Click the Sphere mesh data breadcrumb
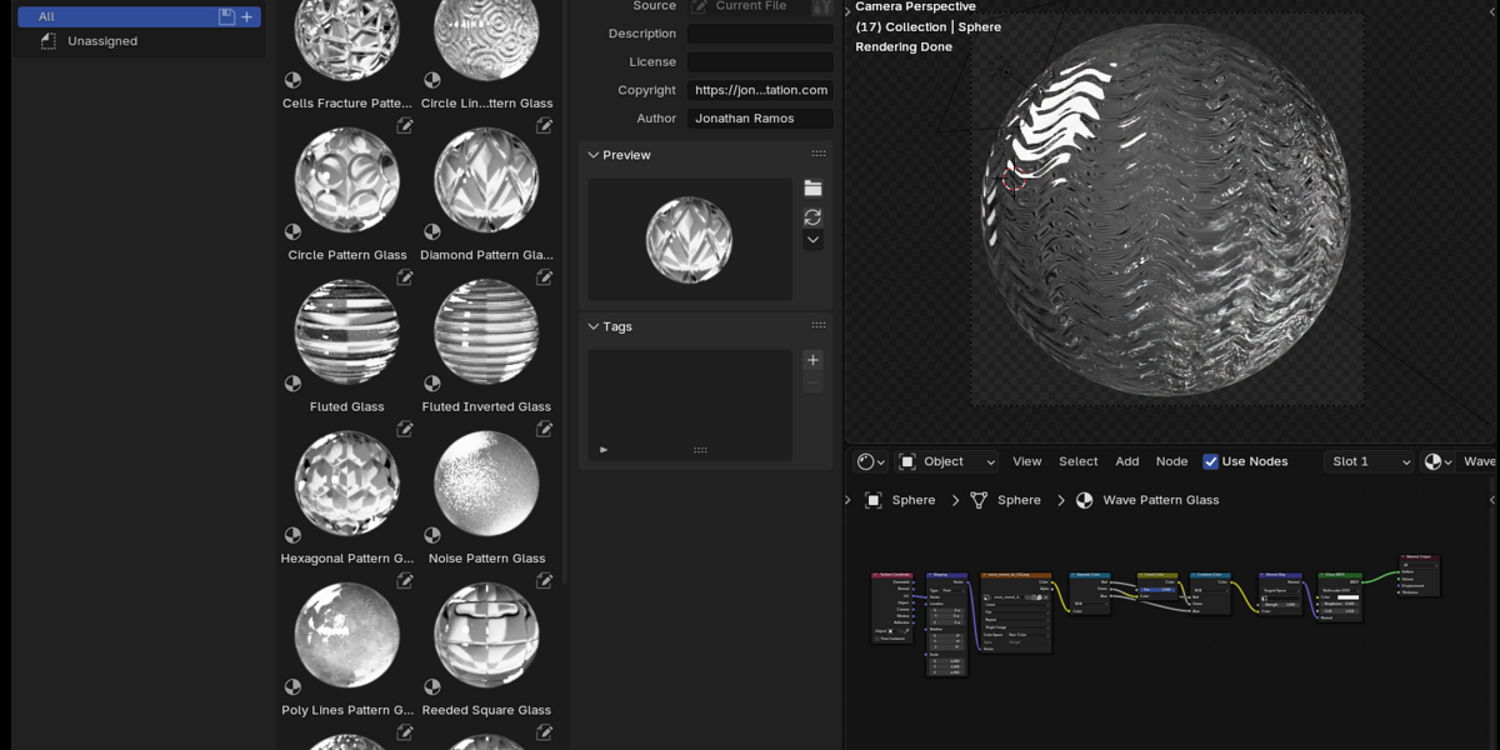The image size is (1500, 750). click(1006, 500)
